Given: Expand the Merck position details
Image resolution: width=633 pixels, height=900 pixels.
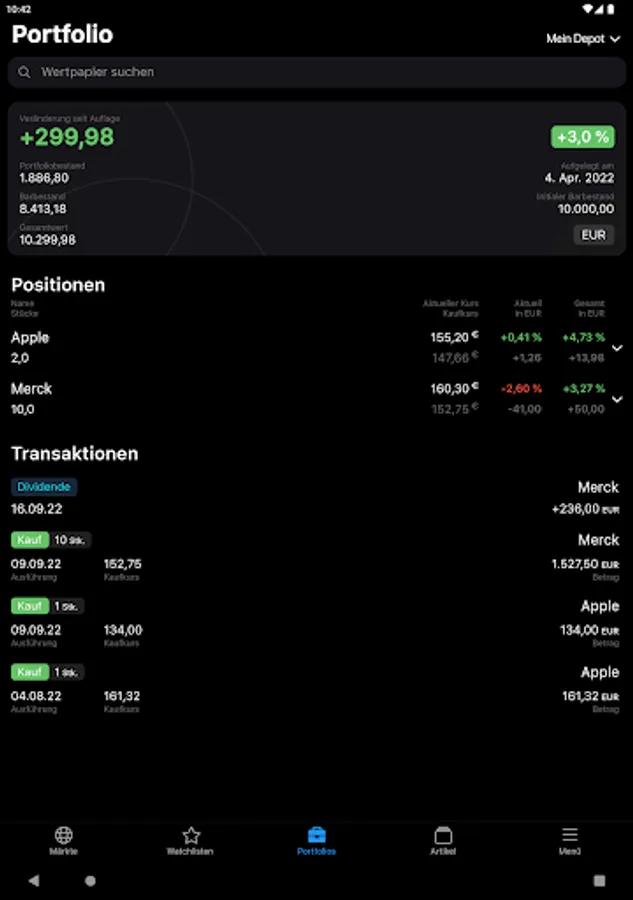Looking at the screenshot, I should [617, 398].
